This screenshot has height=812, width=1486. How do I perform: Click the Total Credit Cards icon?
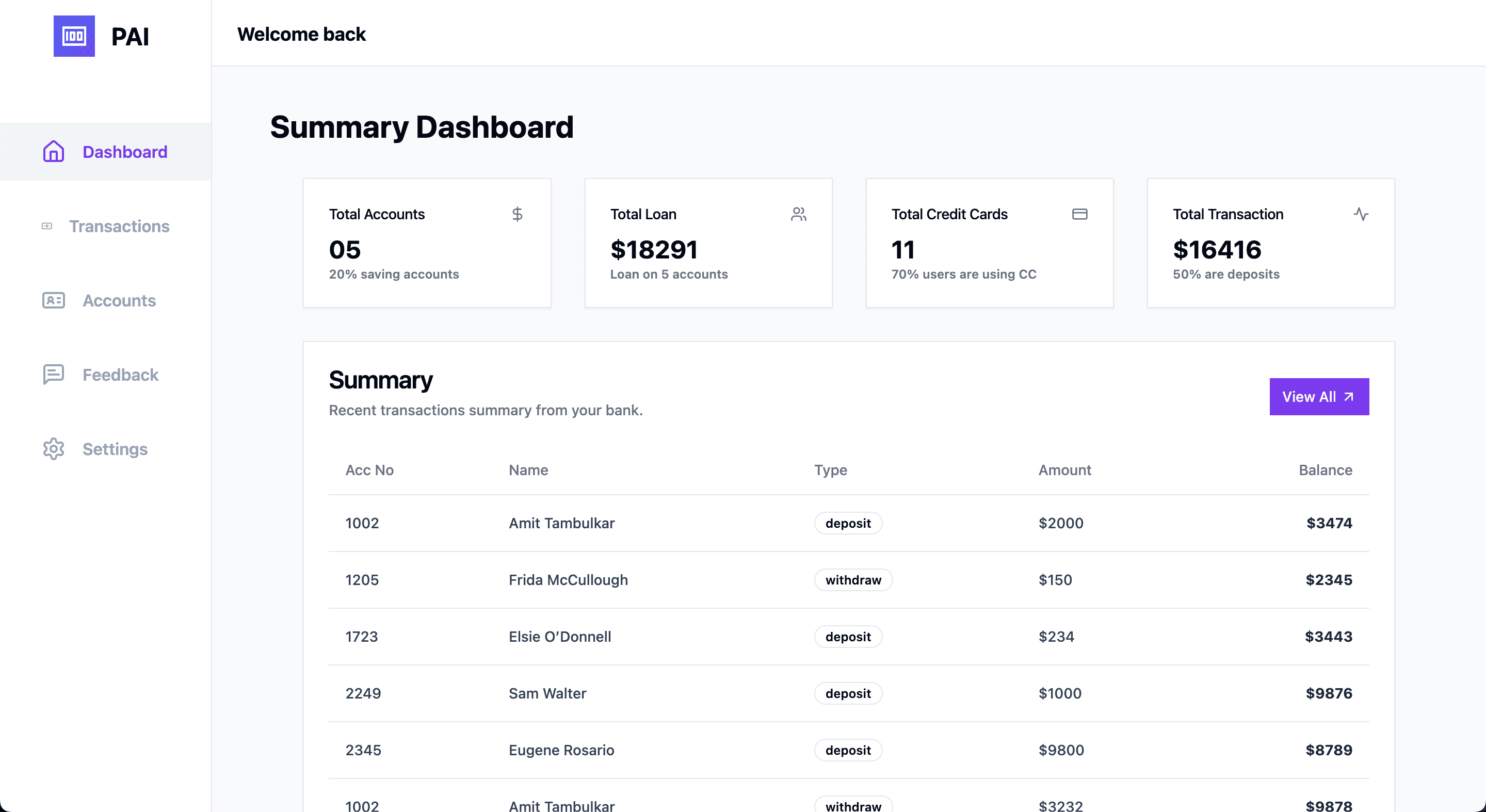1080,214
